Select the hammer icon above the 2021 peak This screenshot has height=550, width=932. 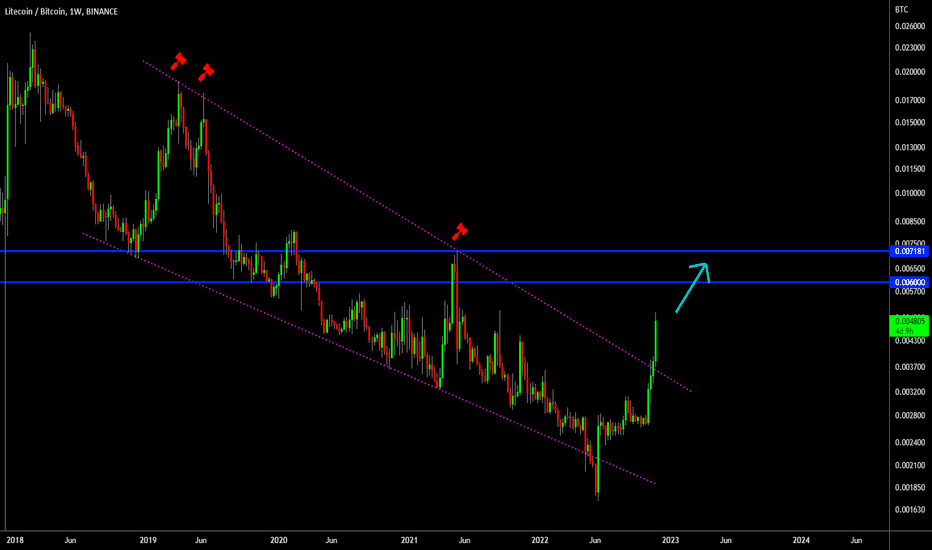click(459, 231)
